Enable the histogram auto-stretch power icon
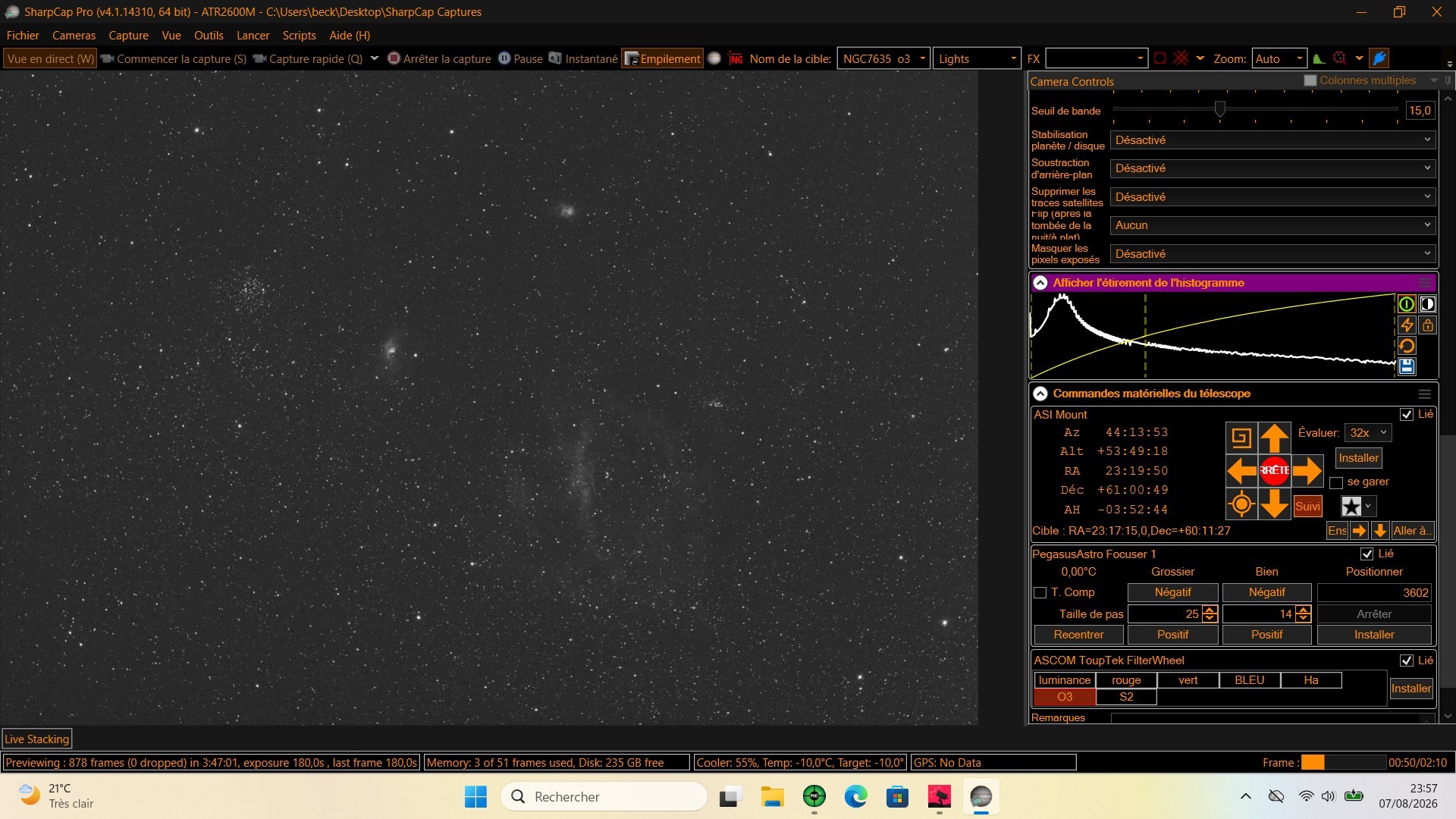1456x819 pixels. [x=1407, y=304]
